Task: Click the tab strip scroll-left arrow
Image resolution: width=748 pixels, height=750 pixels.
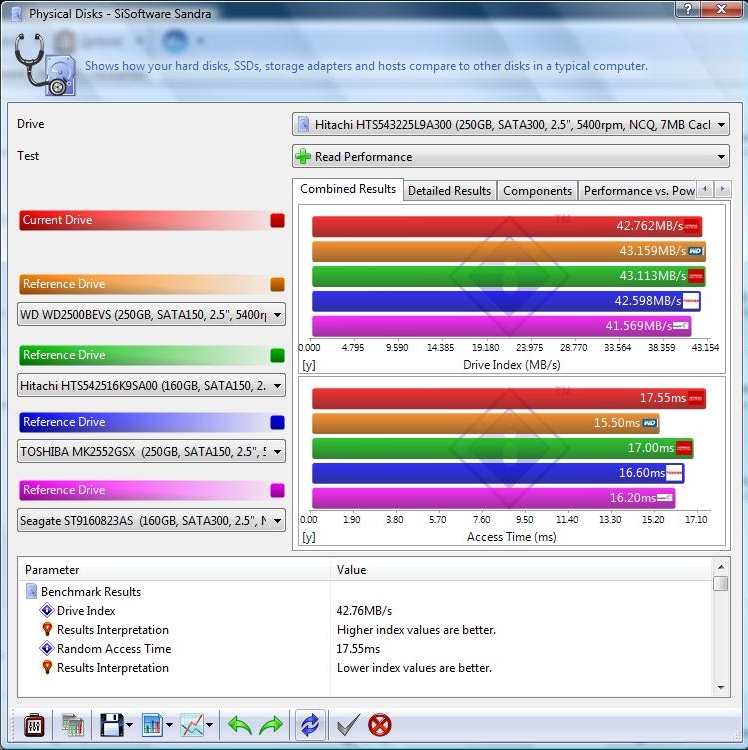Action: click(x=705, y=189)
